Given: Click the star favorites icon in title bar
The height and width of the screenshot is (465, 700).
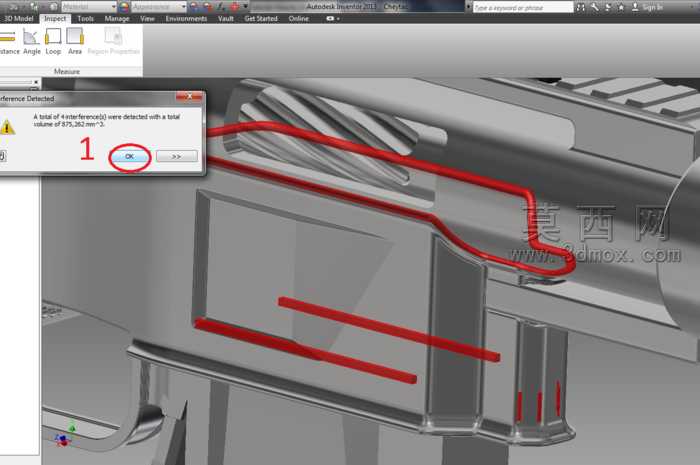Looking at the screenshot, I should pos(621,7).
